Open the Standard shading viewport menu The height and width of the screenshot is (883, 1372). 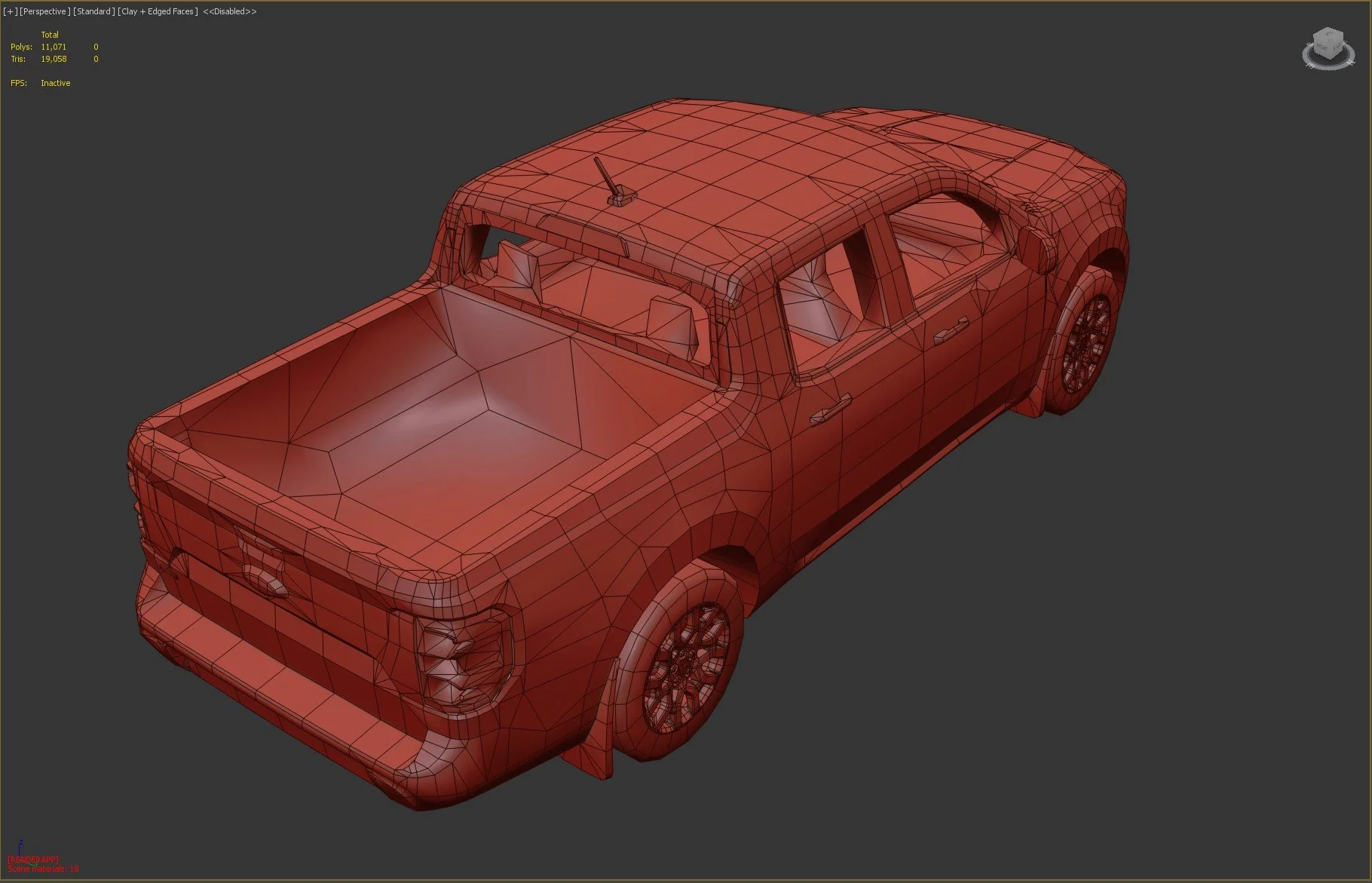click(94, 11)
